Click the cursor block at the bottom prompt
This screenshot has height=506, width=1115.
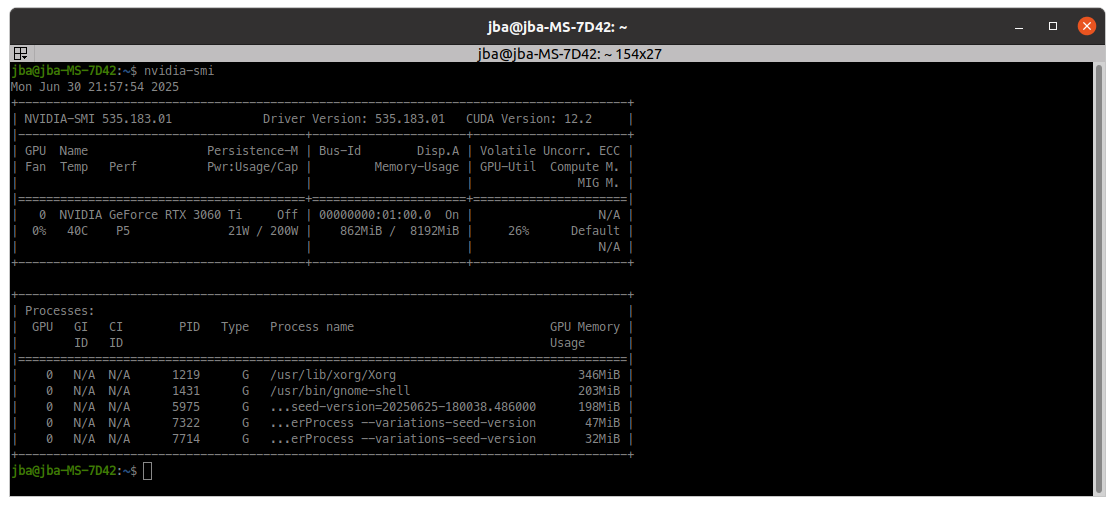148,470
